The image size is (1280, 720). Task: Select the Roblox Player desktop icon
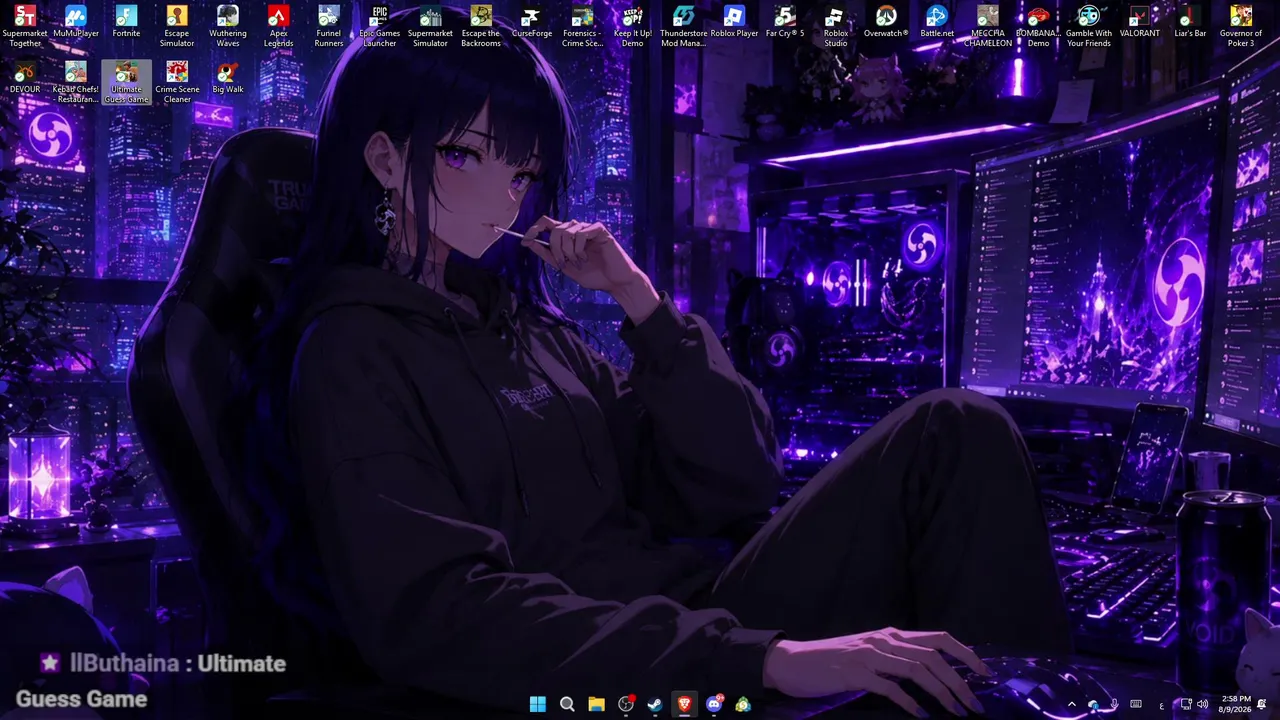point(734,22)
